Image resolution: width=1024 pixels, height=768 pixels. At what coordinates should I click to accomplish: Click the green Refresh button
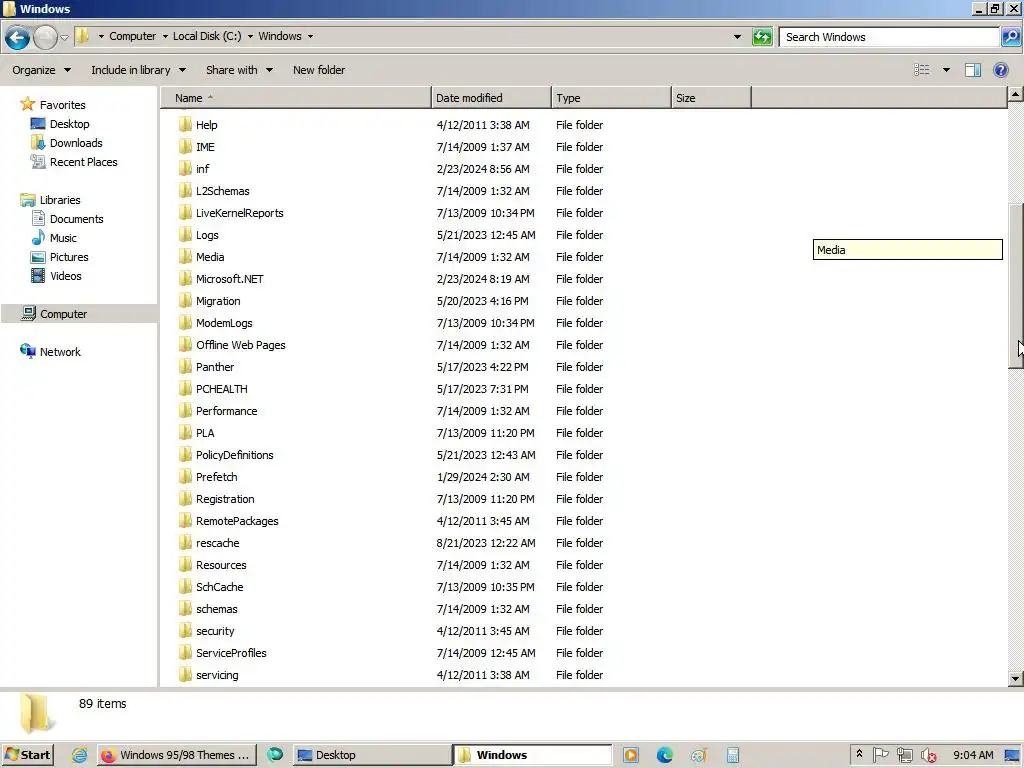pos(762,37)
